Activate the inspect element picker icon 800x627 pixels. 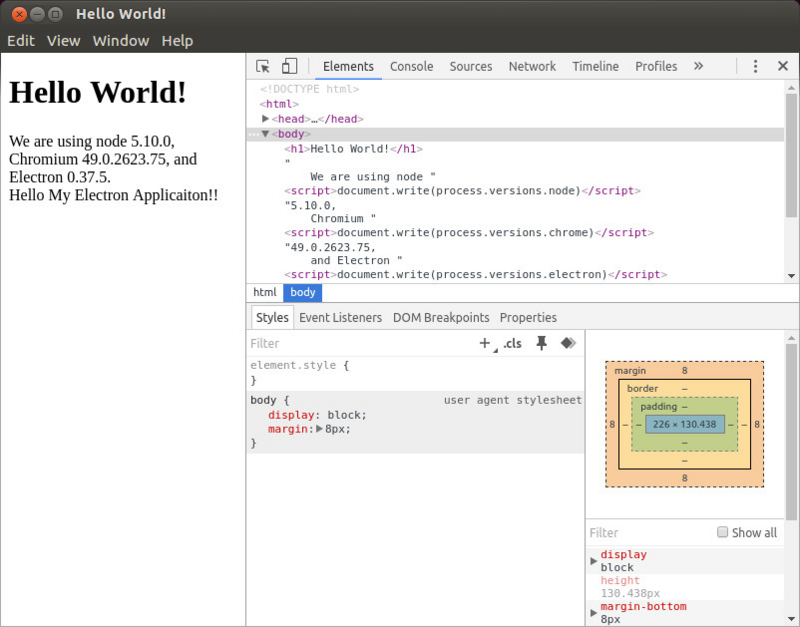coord(263,66)
